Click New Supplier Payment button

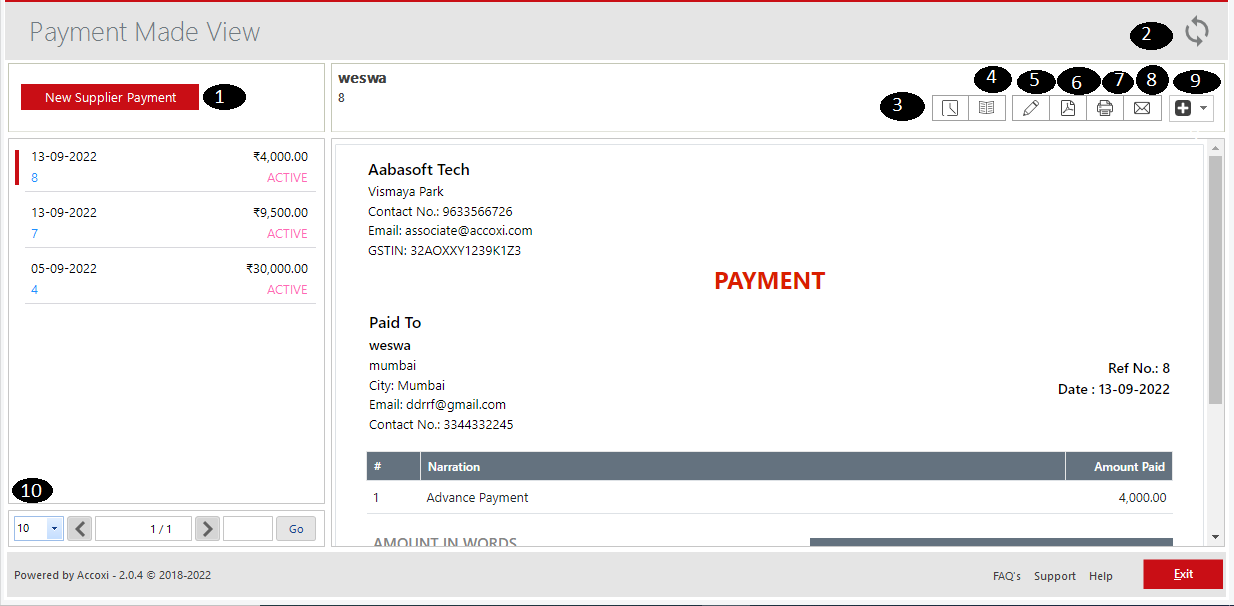[110, 97]
